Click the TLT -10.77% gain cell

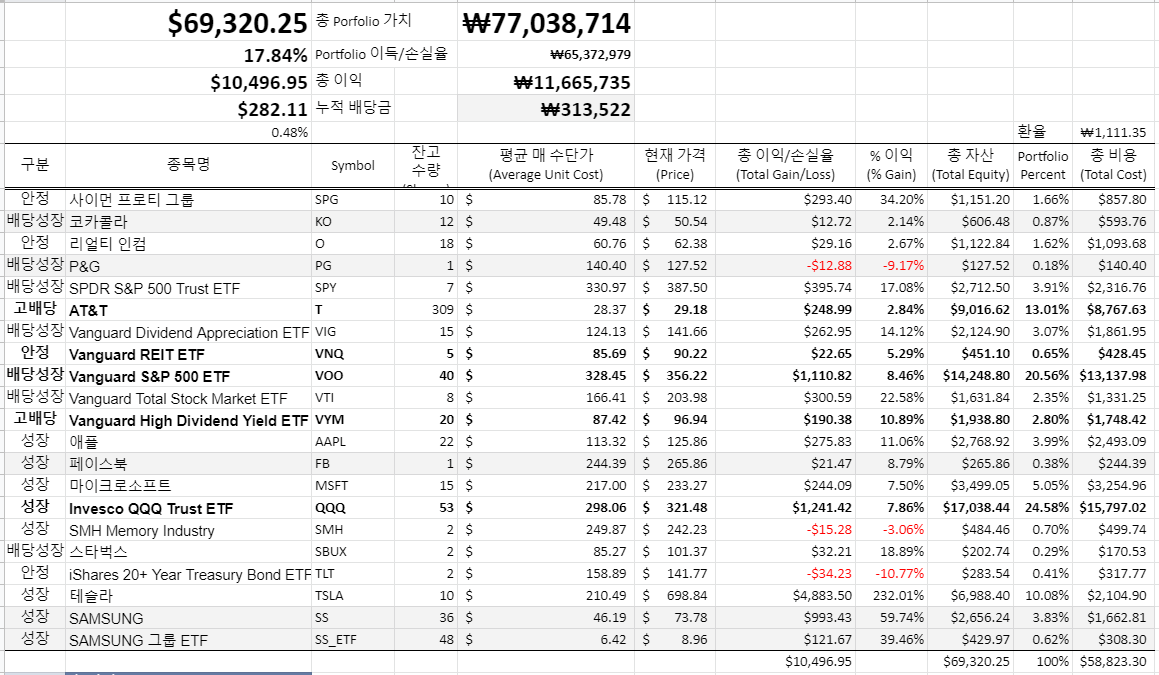pyautogui.click(x=891, y=574)
